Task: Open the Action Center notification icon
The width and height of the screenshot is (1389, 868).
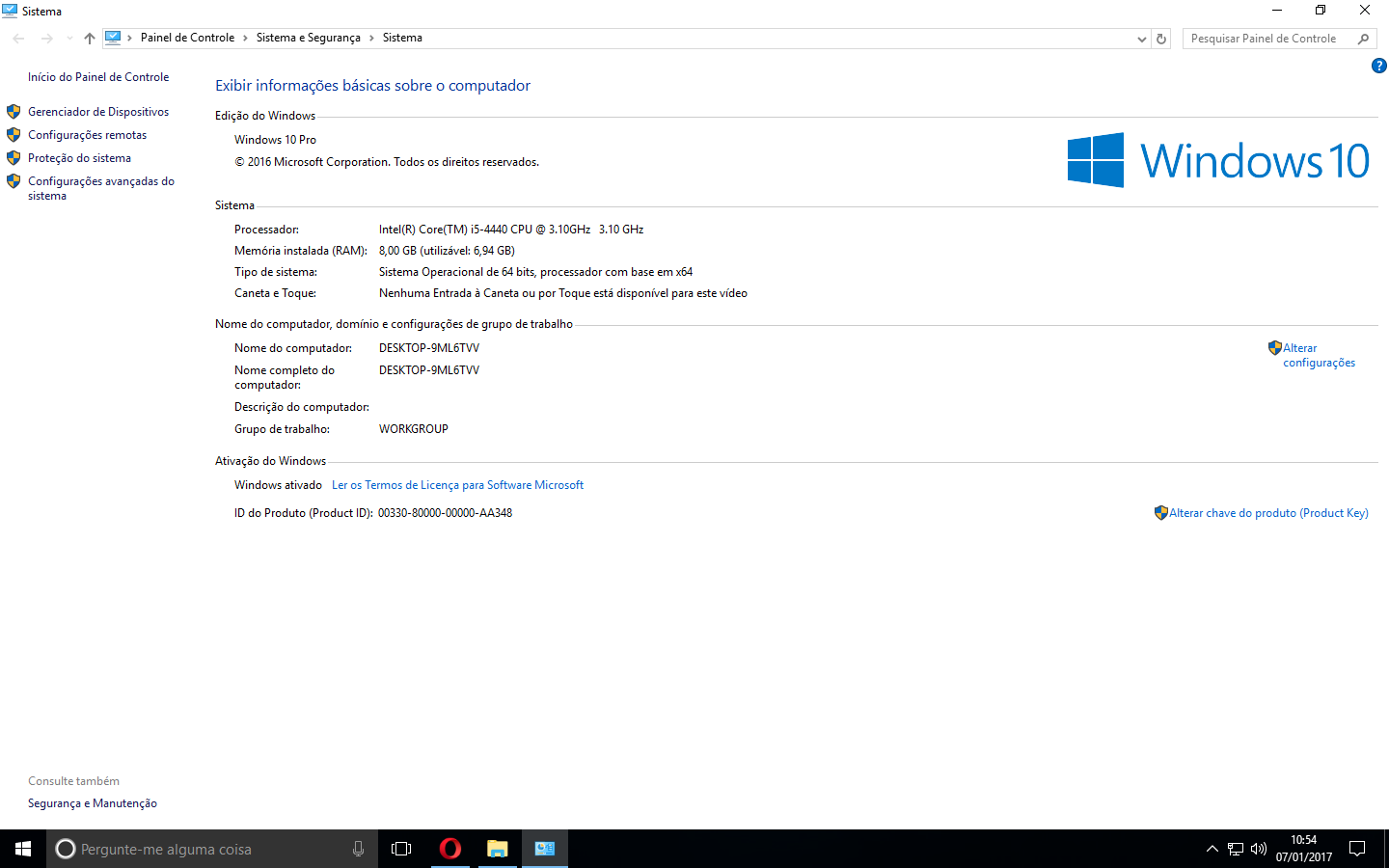Action: point(1357,849)
